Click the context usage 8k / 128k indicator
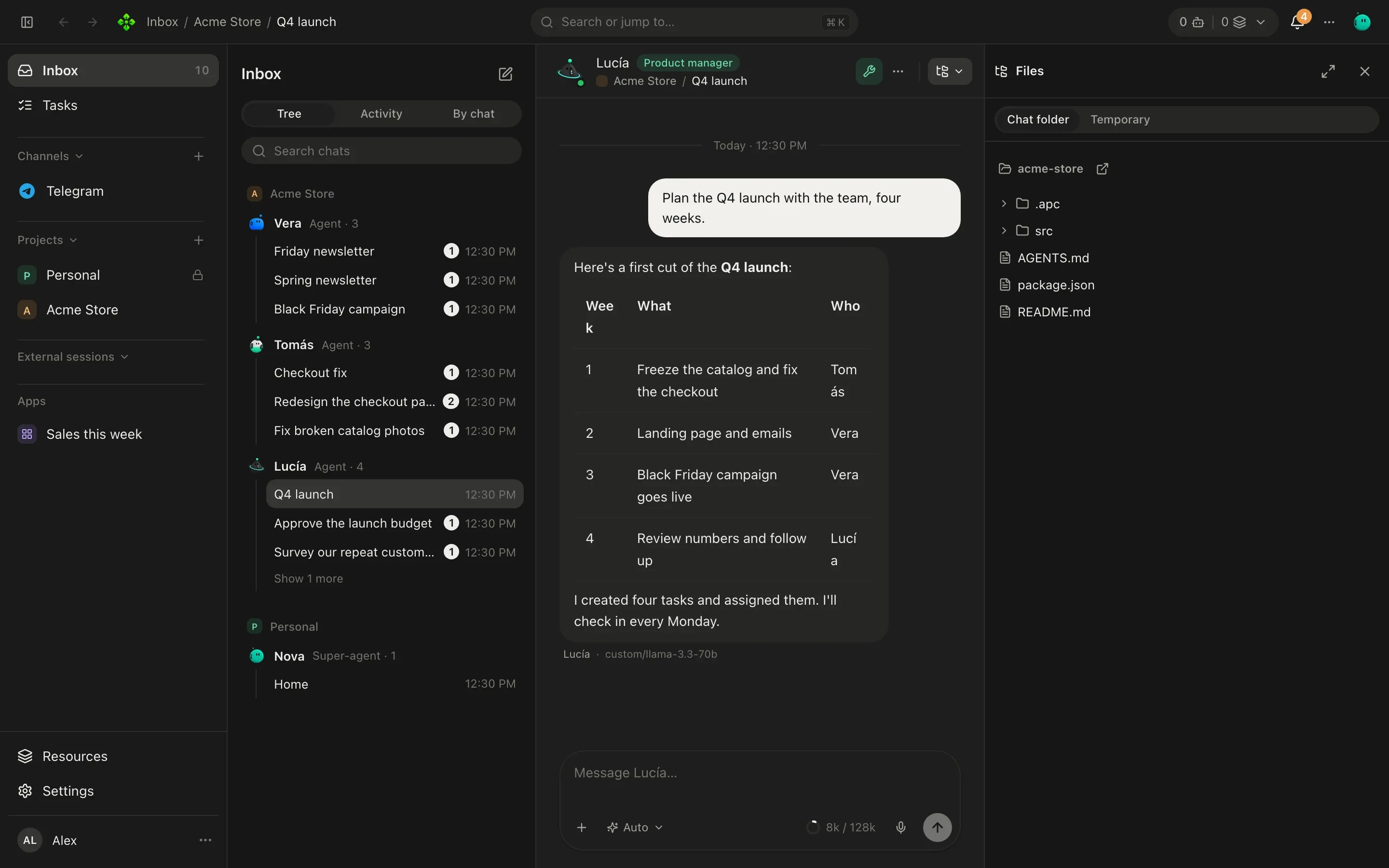This screenshot has width=1389, height=868. [x=841, y=827]
